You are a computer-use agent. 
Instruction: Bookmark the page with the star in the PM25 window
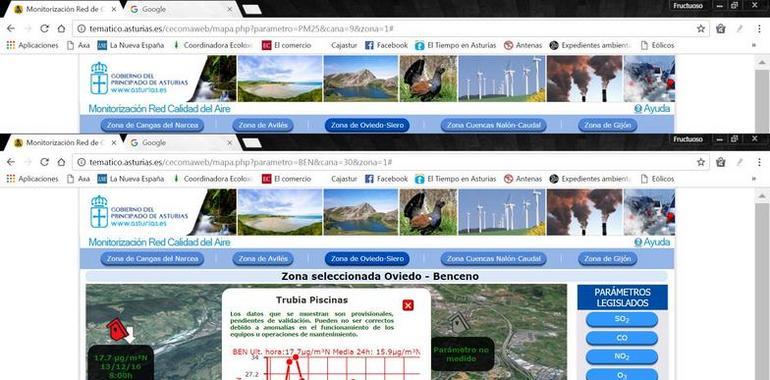[701, 28]
